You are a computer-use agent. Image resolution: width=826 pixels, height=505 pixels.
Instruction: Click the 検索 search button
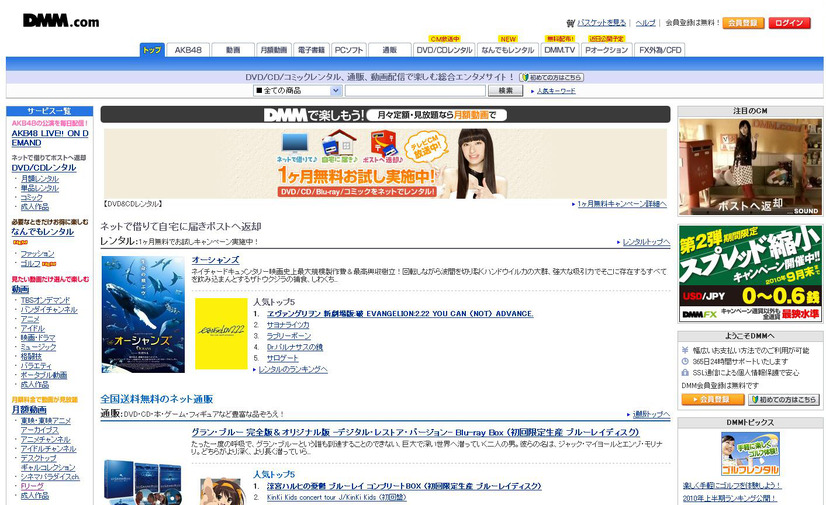(505, 91)
